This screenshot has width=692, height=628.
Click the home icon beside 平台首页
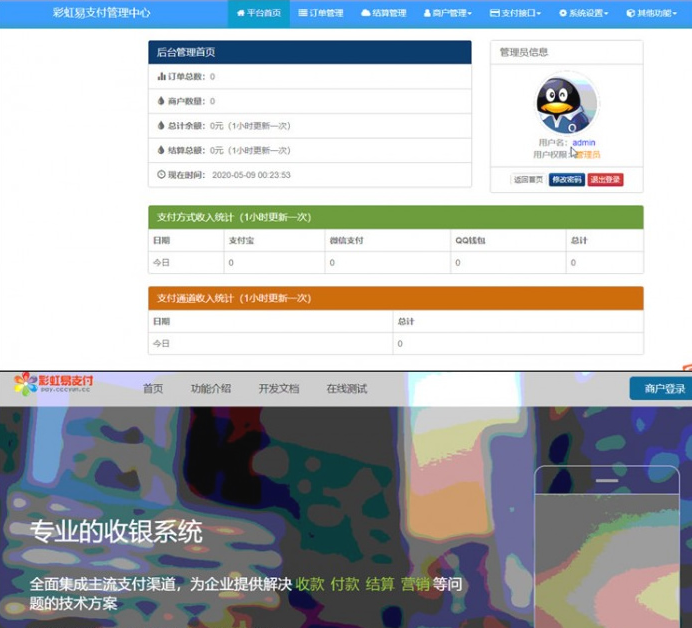click(x=240, y=14)
